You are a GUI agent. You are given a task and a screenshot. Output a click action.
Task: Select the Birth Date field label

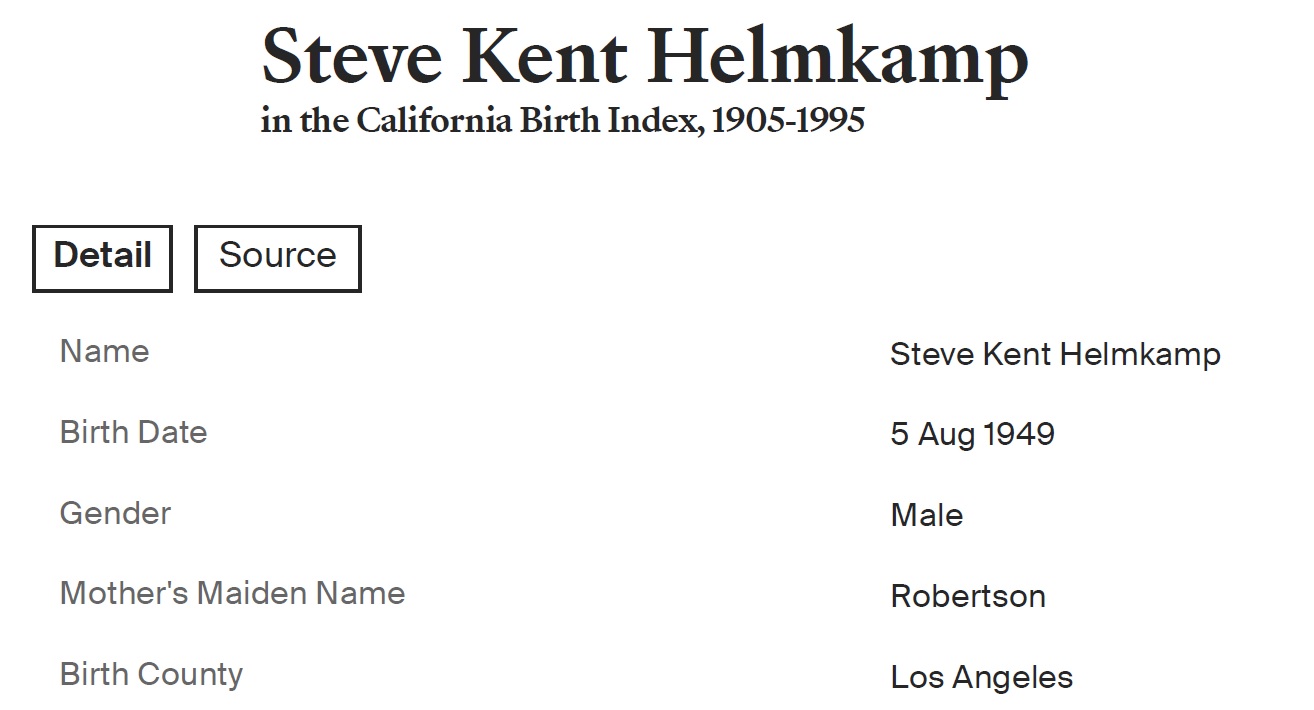click(x=133, y=433)
